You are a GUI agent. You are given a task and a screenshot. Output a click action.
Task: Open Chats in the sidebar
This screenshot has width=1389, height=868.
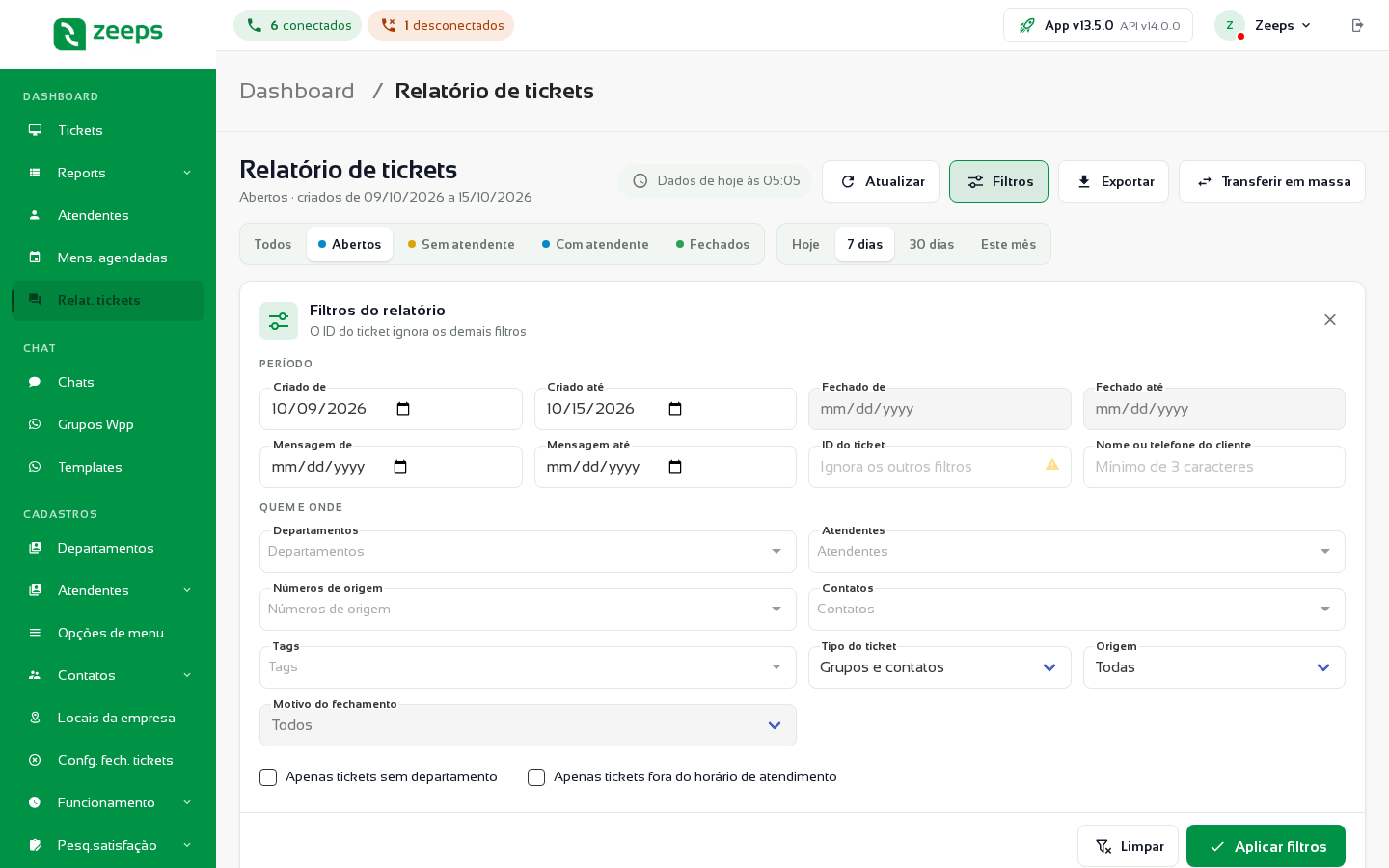108,382
